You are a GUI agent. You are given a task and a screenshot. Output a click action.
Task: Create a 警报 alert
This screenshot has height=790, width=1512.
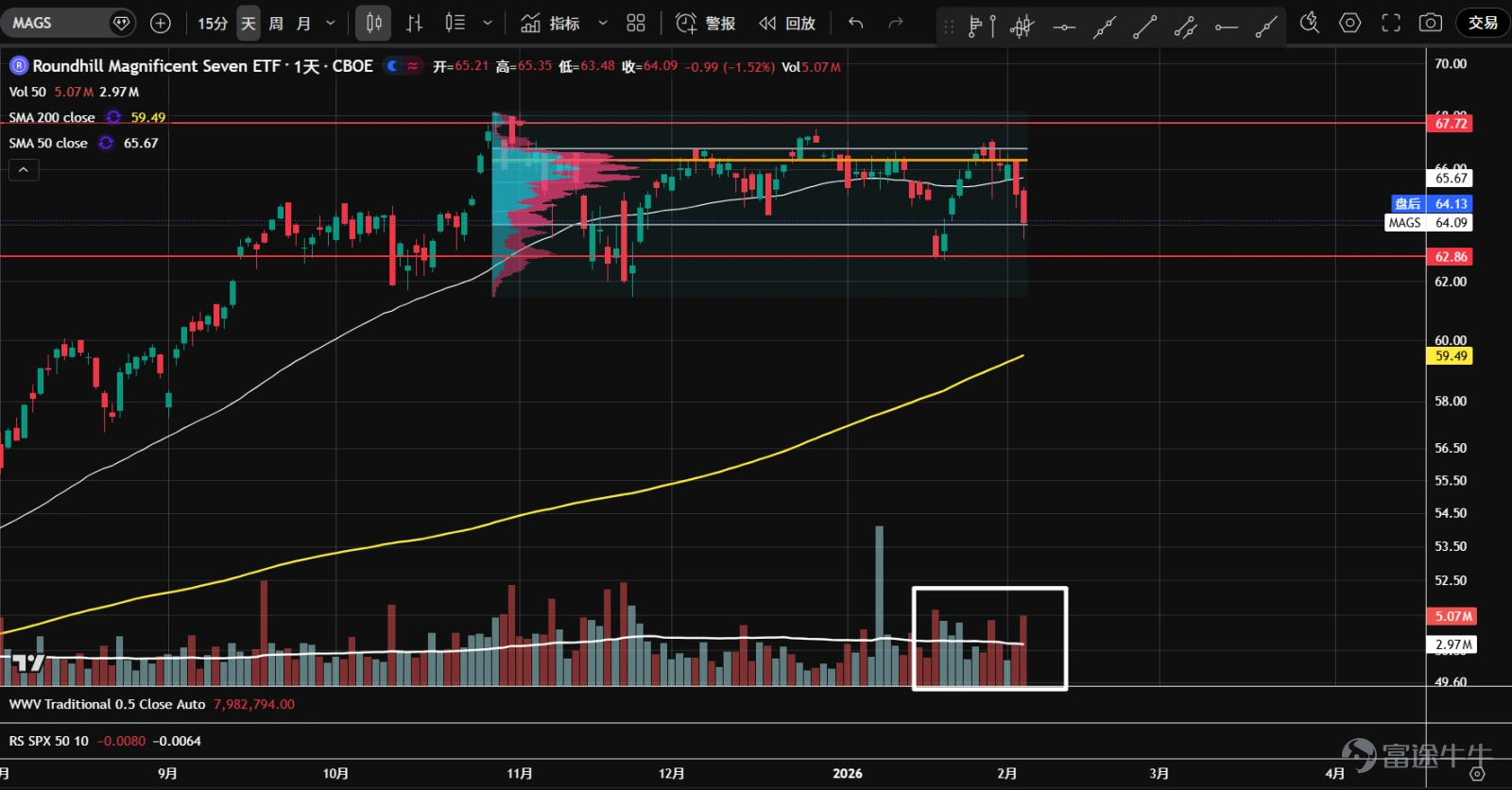click(x=706, y=23)
